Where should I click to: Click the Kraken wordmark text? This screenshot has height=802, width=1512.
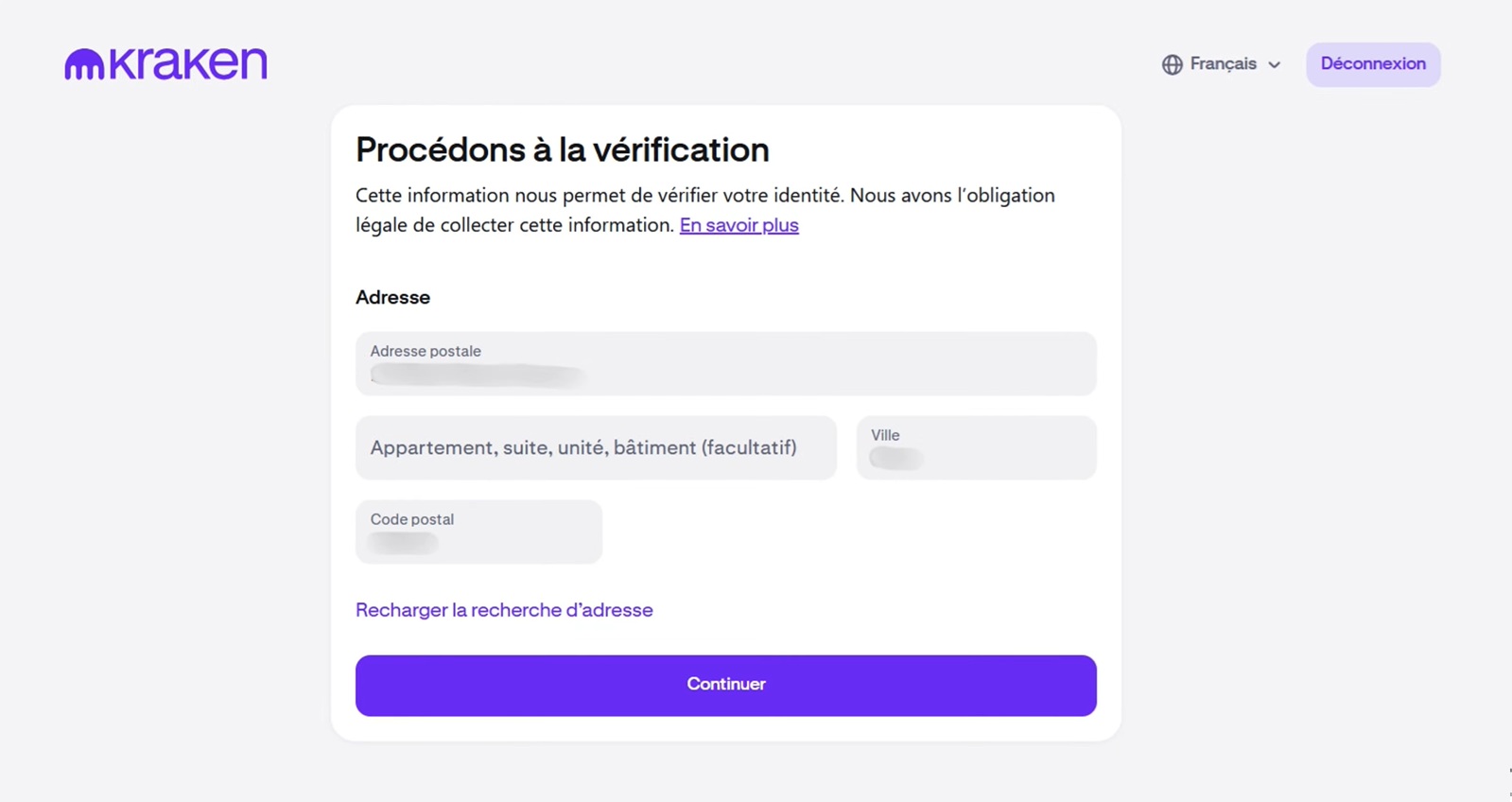point(188,63)
